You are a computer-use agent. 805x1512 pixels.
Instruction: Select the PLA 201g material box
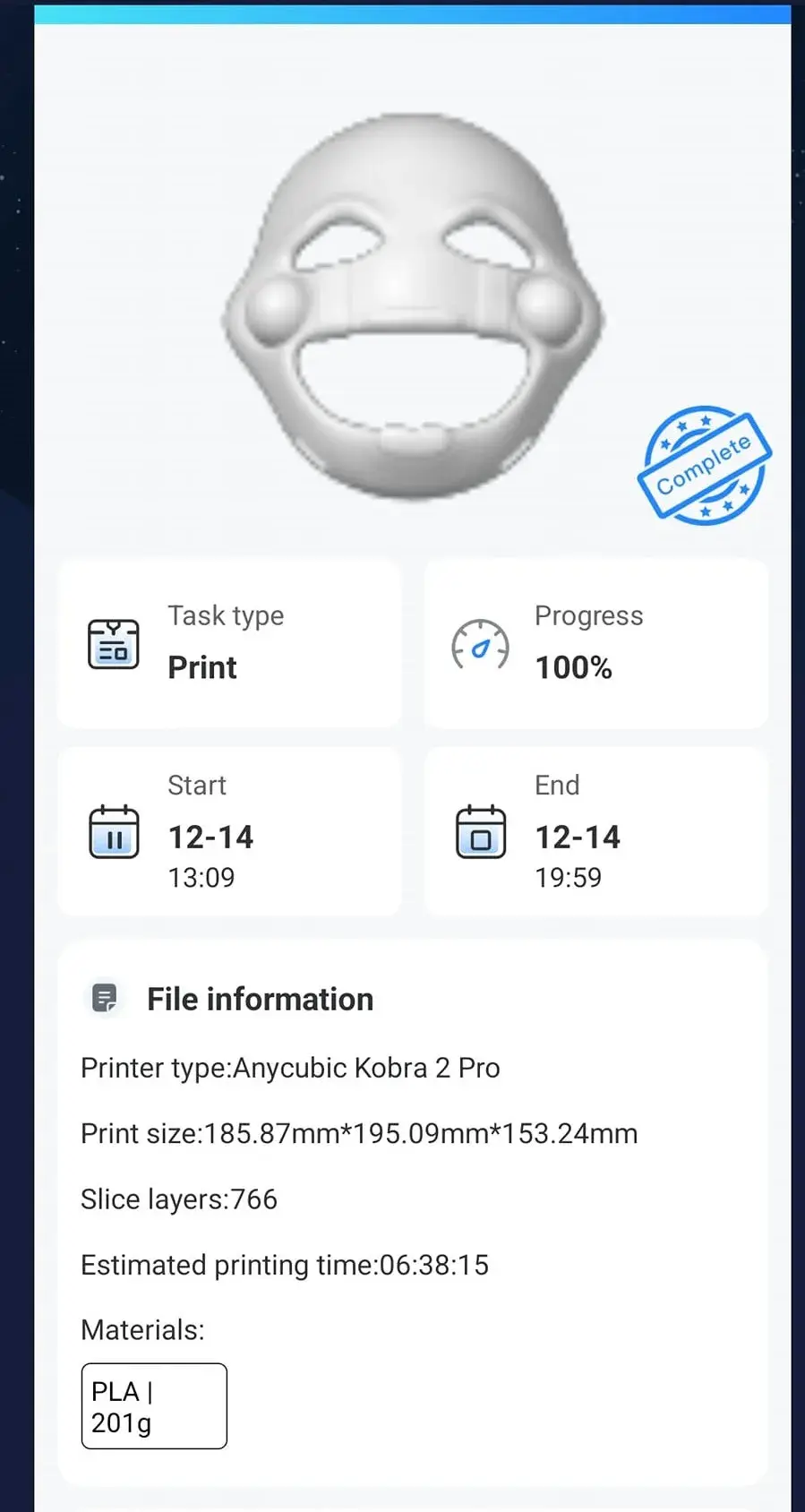coord(154,1405)
